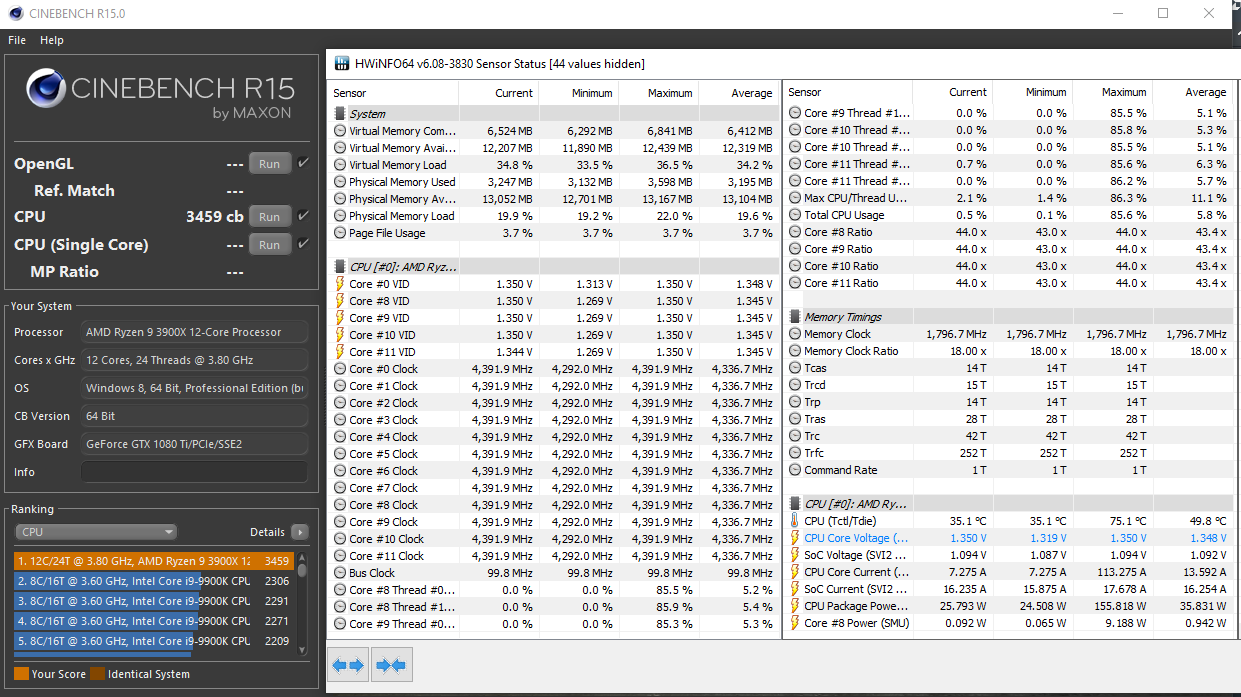
Task: Click the SoC Voltage lightning icon
Action: point(795,555)
